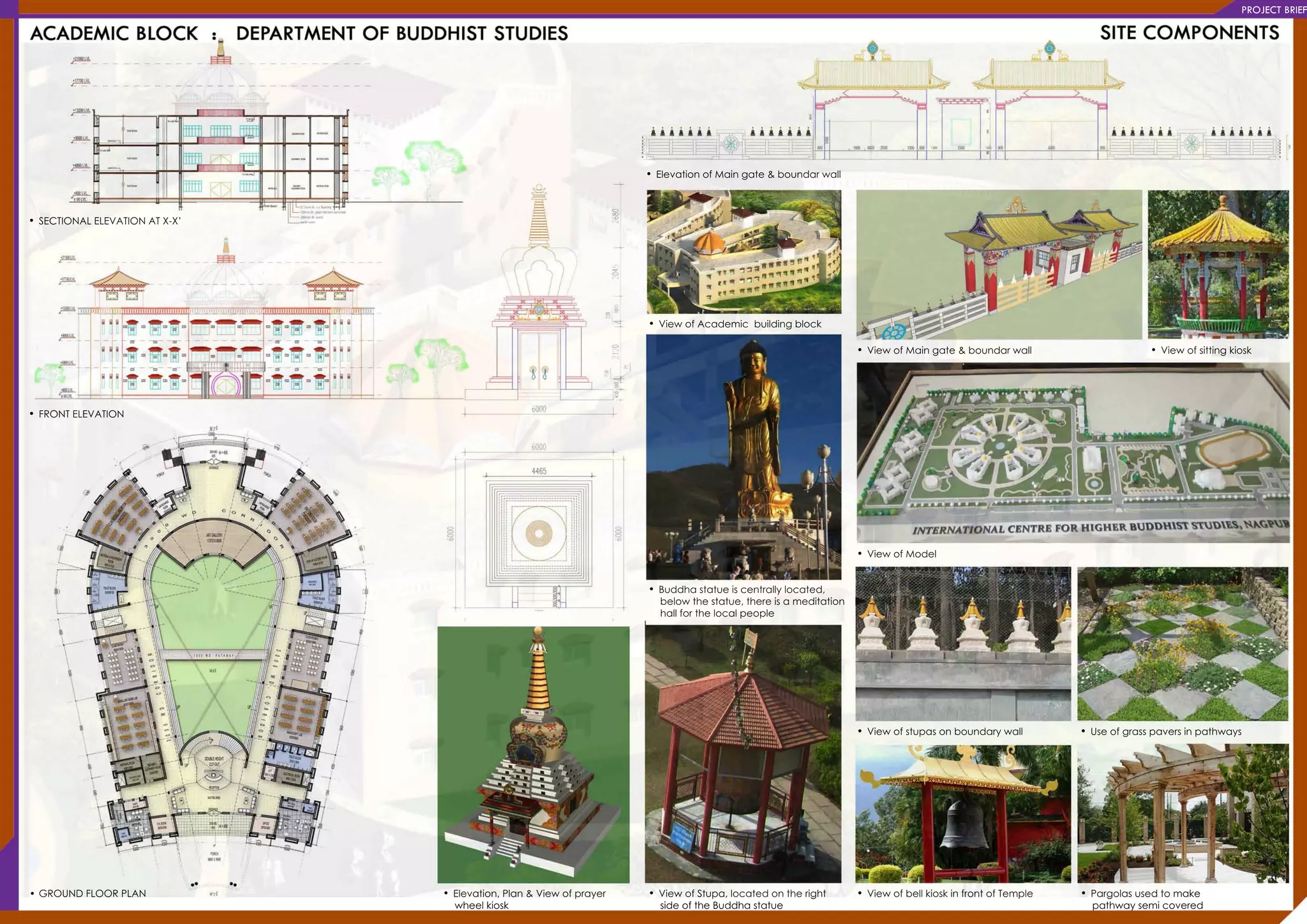Viewport: 1307px width, 924px height.
Task: Click caption 'Pargolas used to make pathway semi covered'
Action: pos(1147,899)
